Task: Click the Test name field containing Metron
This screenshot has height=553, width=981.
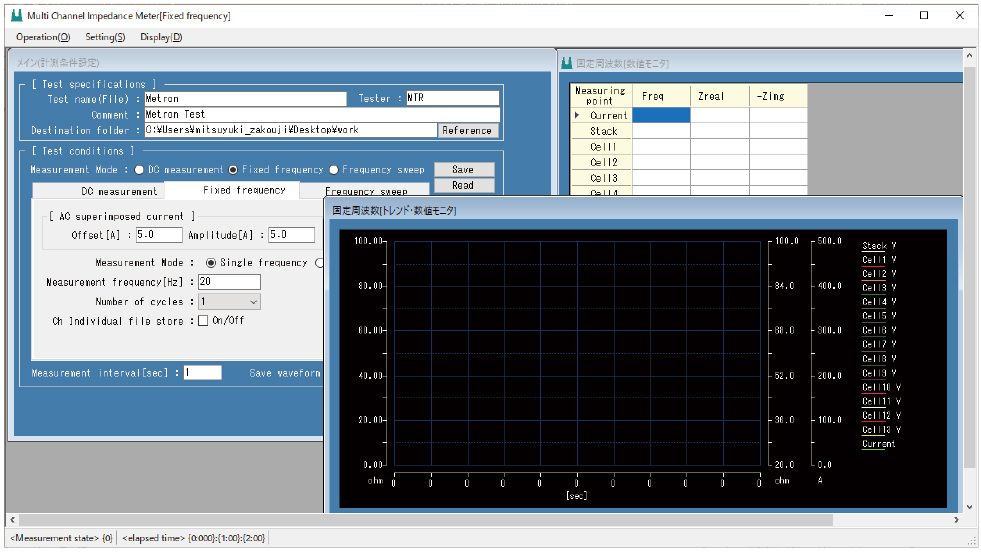Action: 245,98
